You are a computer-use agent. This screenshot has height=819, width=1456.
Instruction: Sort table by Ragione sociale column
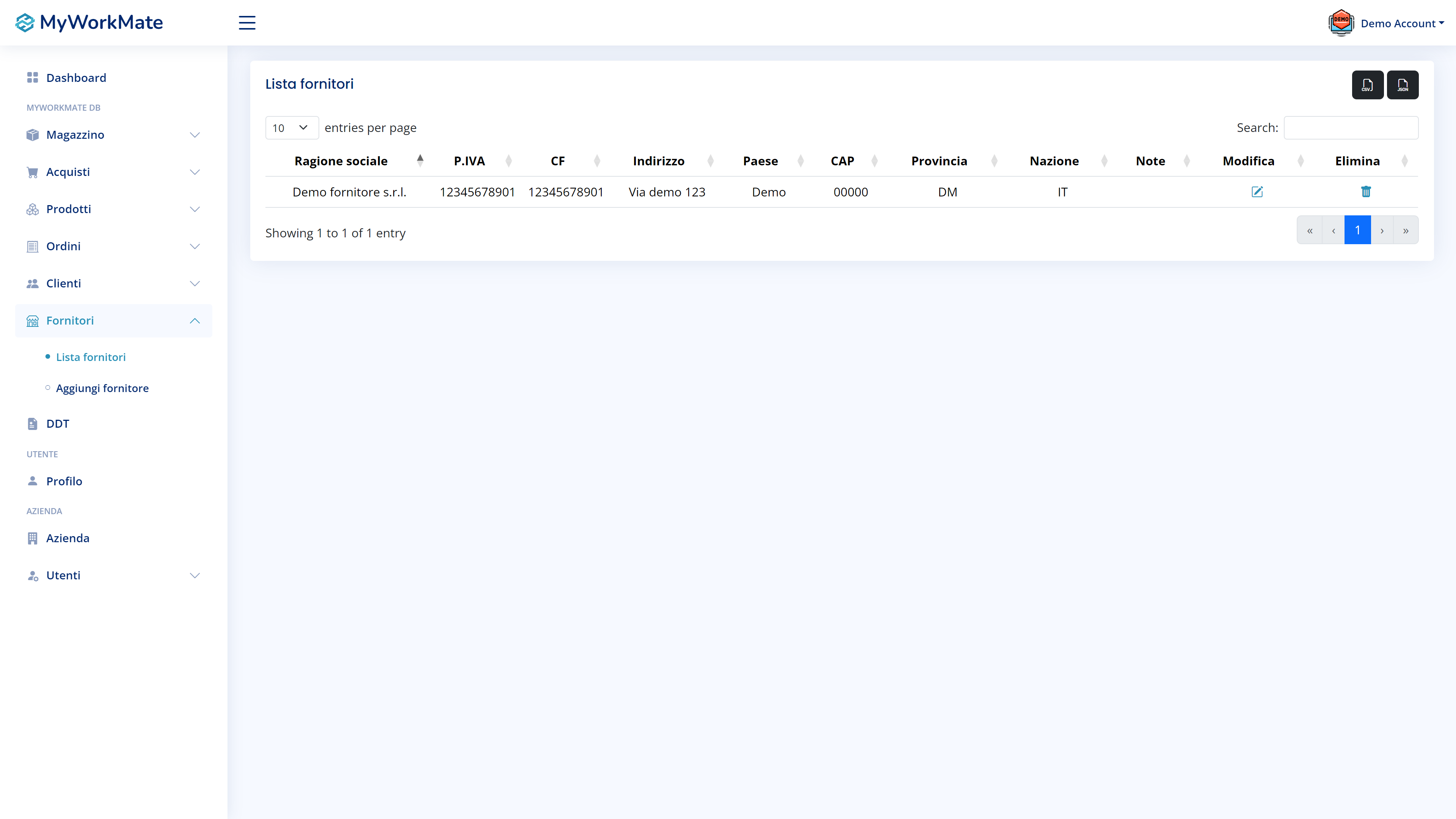point(341,161)
